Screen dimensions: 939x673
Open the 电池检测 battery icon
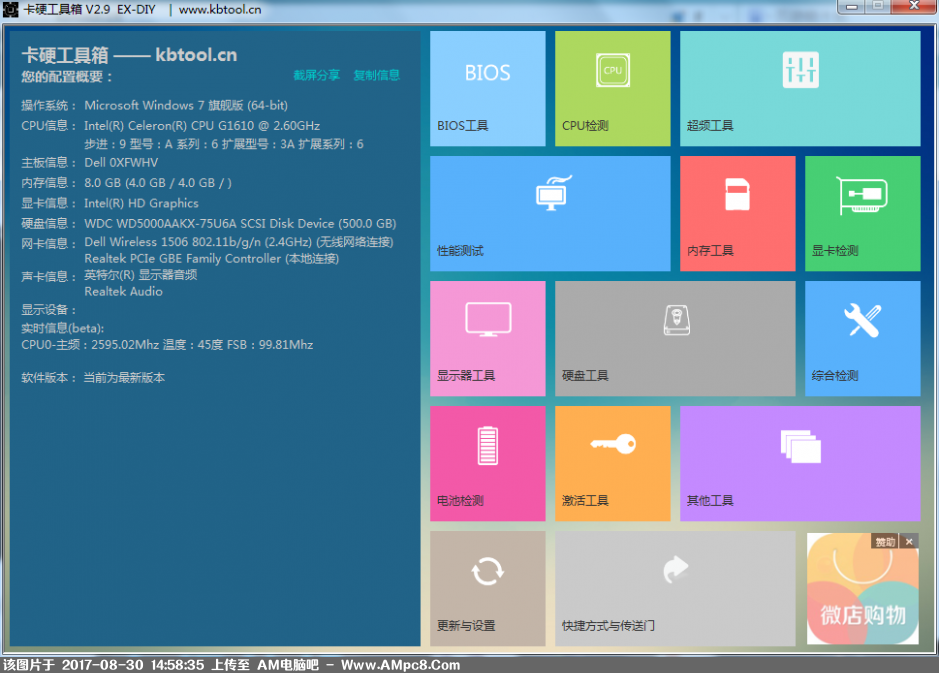pyautogui.click(x=487, y=445)
